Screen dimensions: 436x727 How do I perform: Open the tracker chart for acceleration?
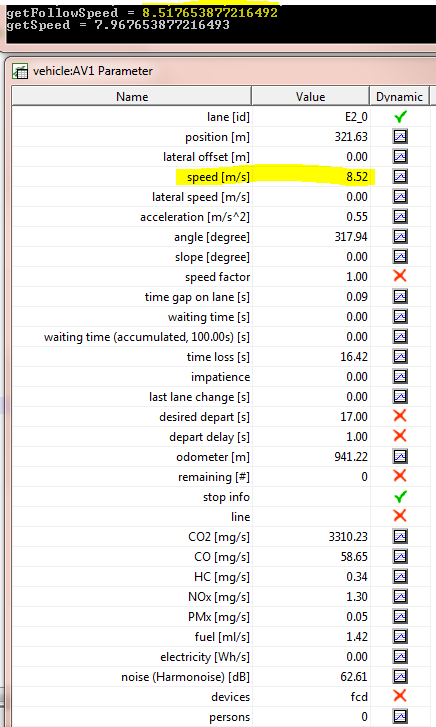pos(400,217)
